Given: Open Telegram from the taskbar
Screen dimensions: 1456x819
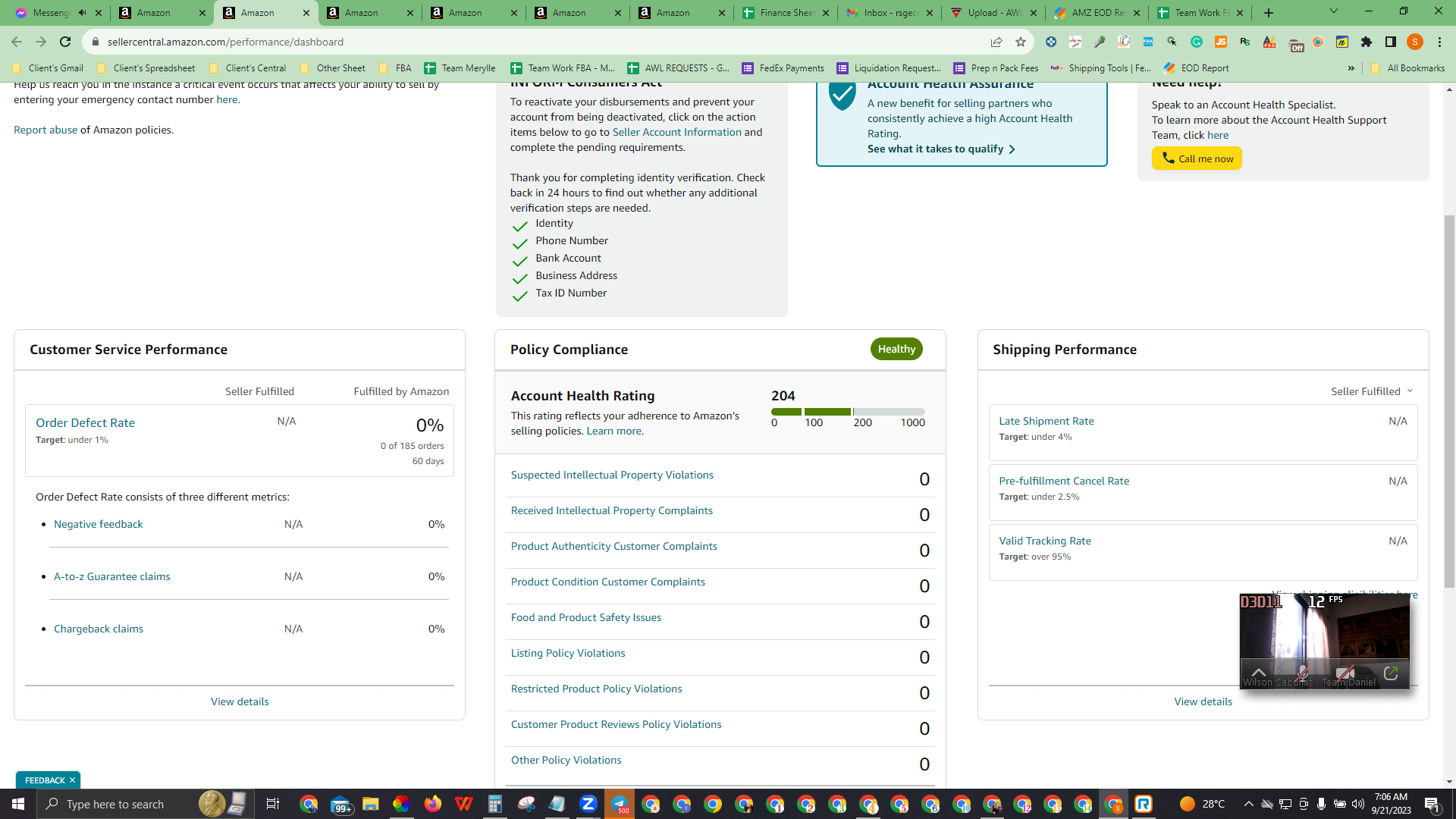Looking at the screenshot, I should 620,804.
